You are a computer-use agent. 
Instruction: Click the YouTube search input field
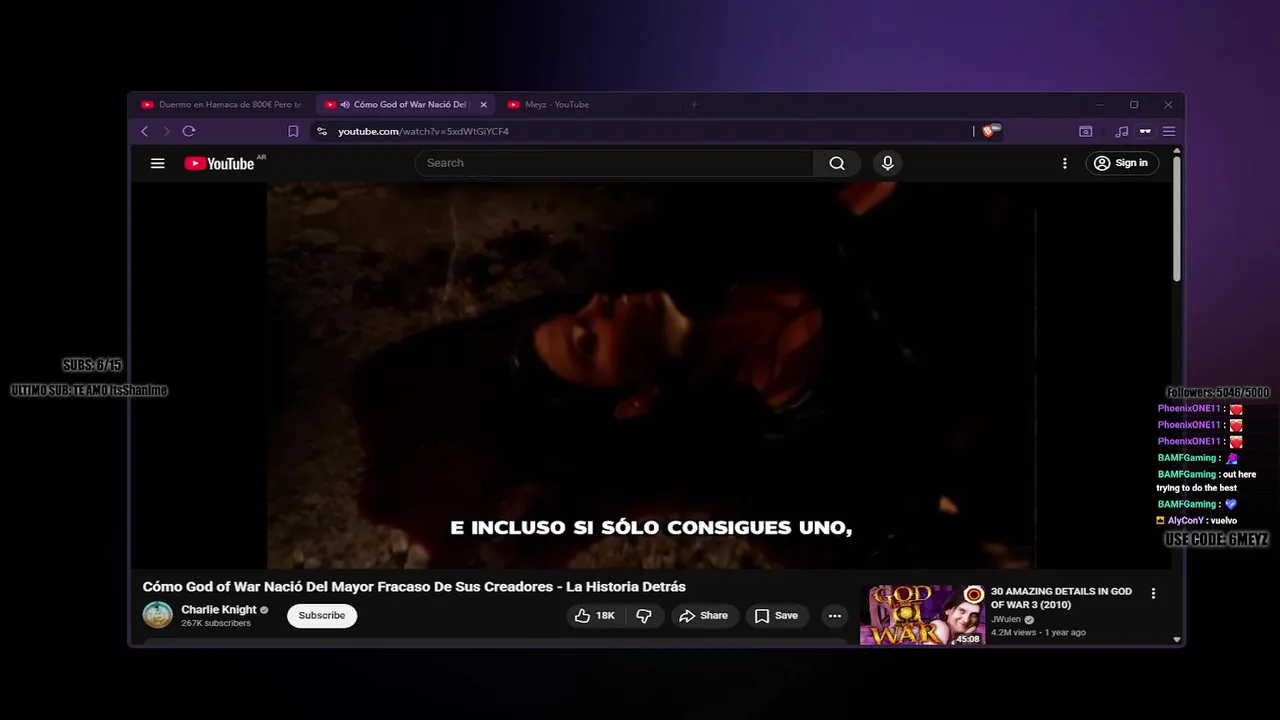tap(614, 163)
